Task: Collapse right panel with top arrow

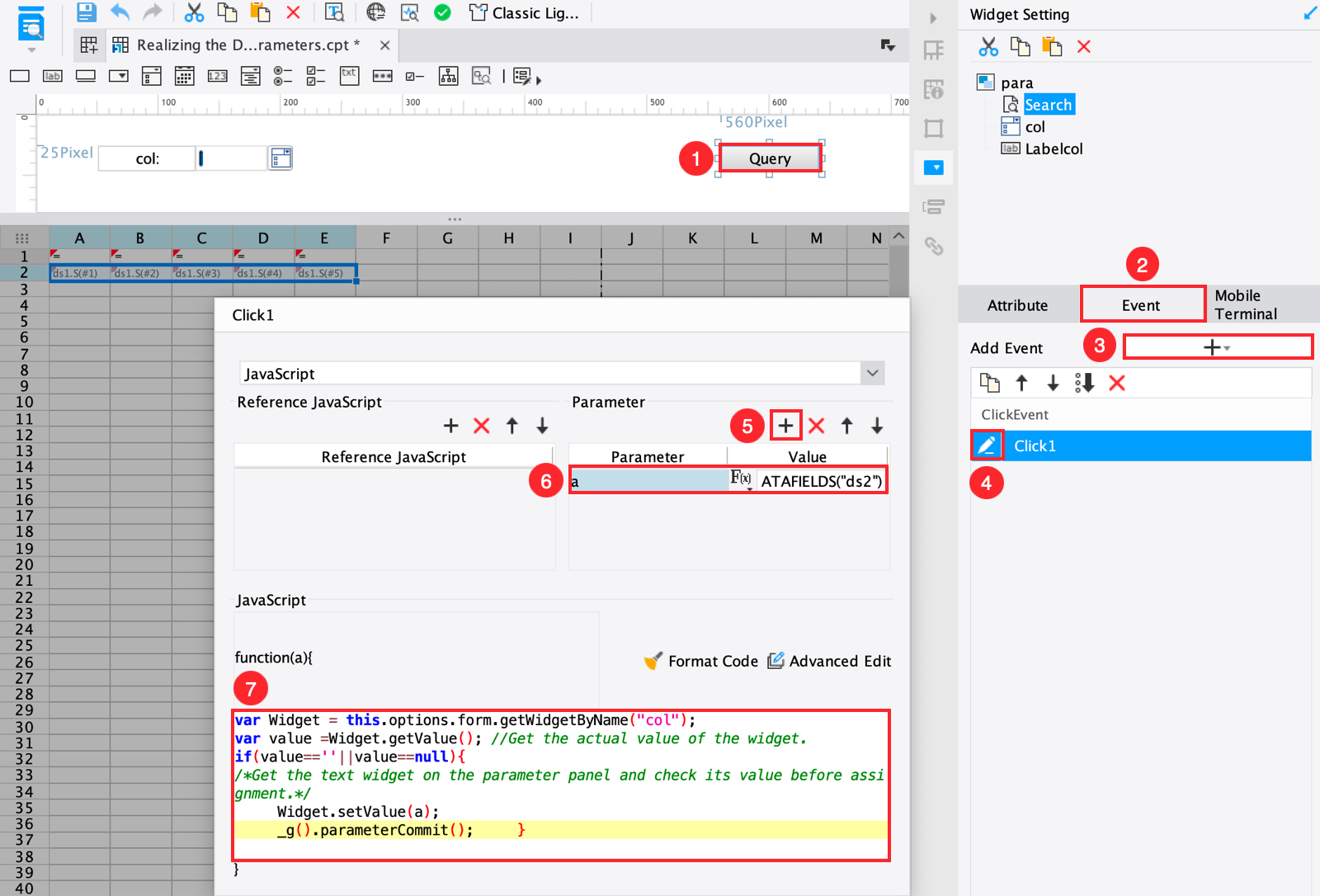Action: tap(933, 18)
